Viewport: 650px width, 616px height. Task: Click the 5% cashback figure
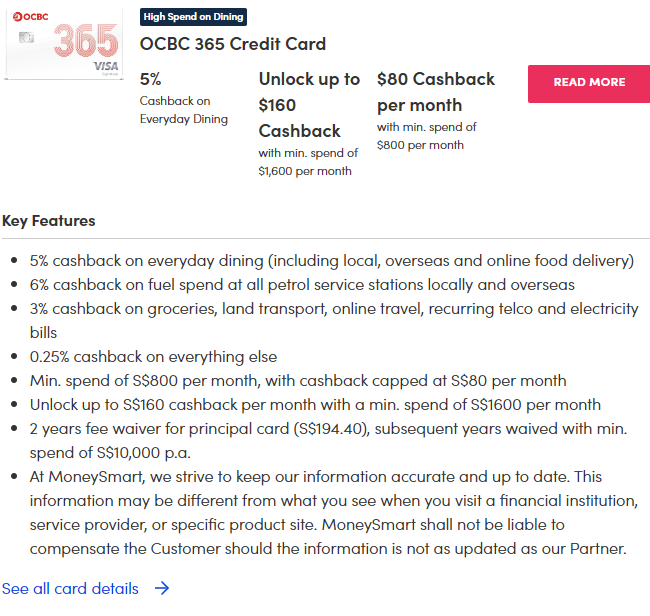click(150, 79)
